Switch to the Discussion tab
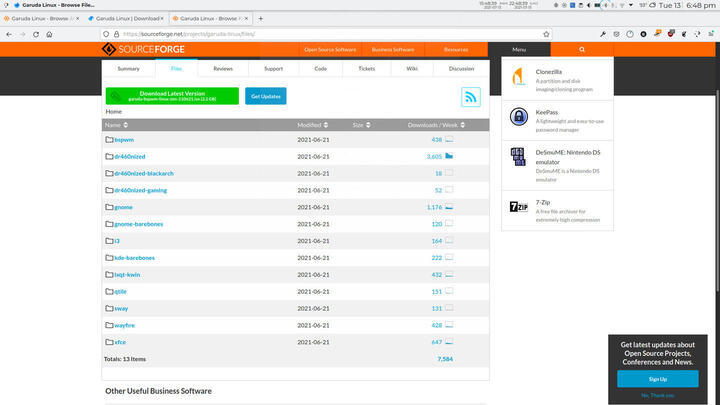The image size is (720, 405). (461, 68)
